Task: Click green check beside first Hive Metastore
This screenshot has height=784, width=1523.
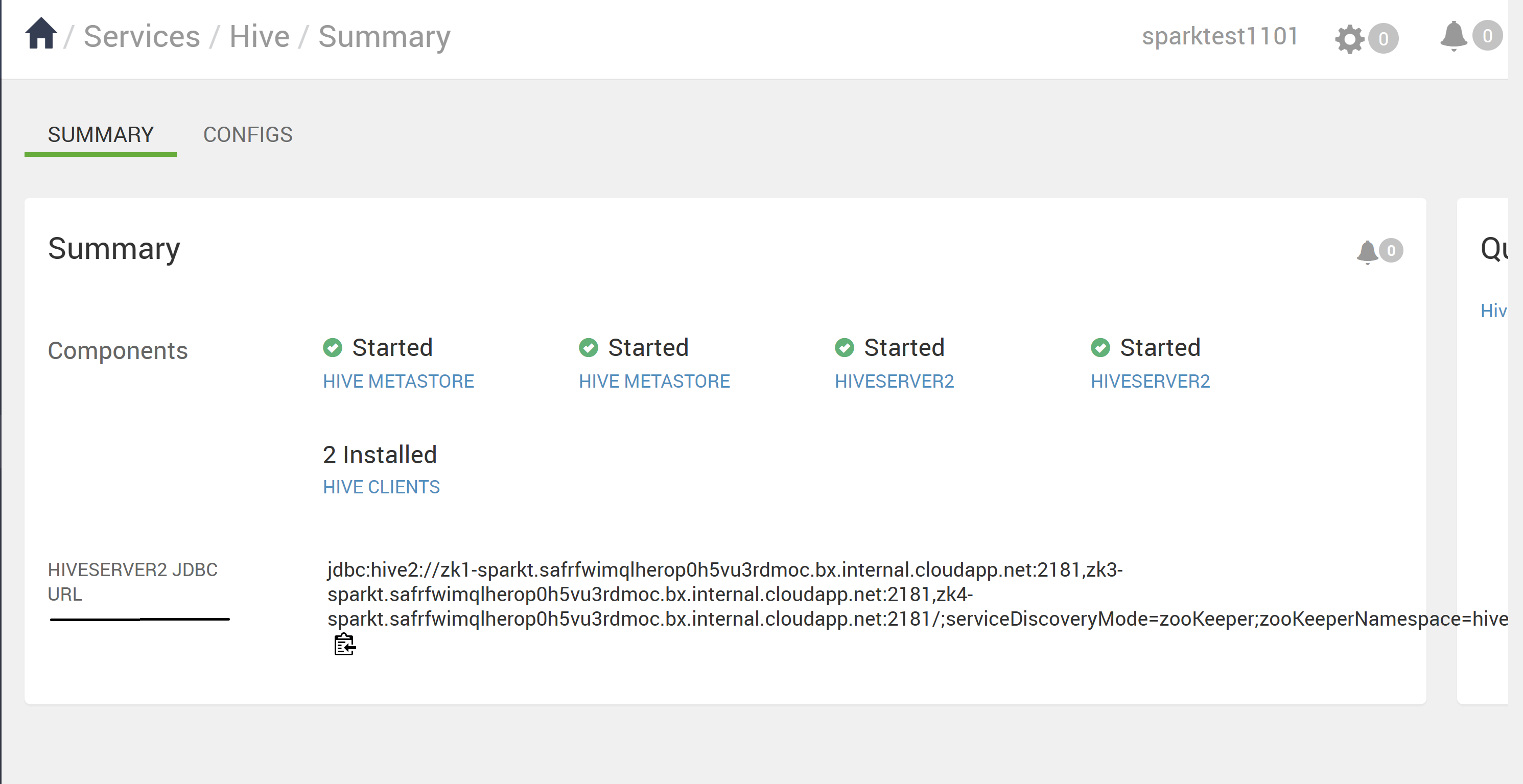Action: click(x=332, y=348)
